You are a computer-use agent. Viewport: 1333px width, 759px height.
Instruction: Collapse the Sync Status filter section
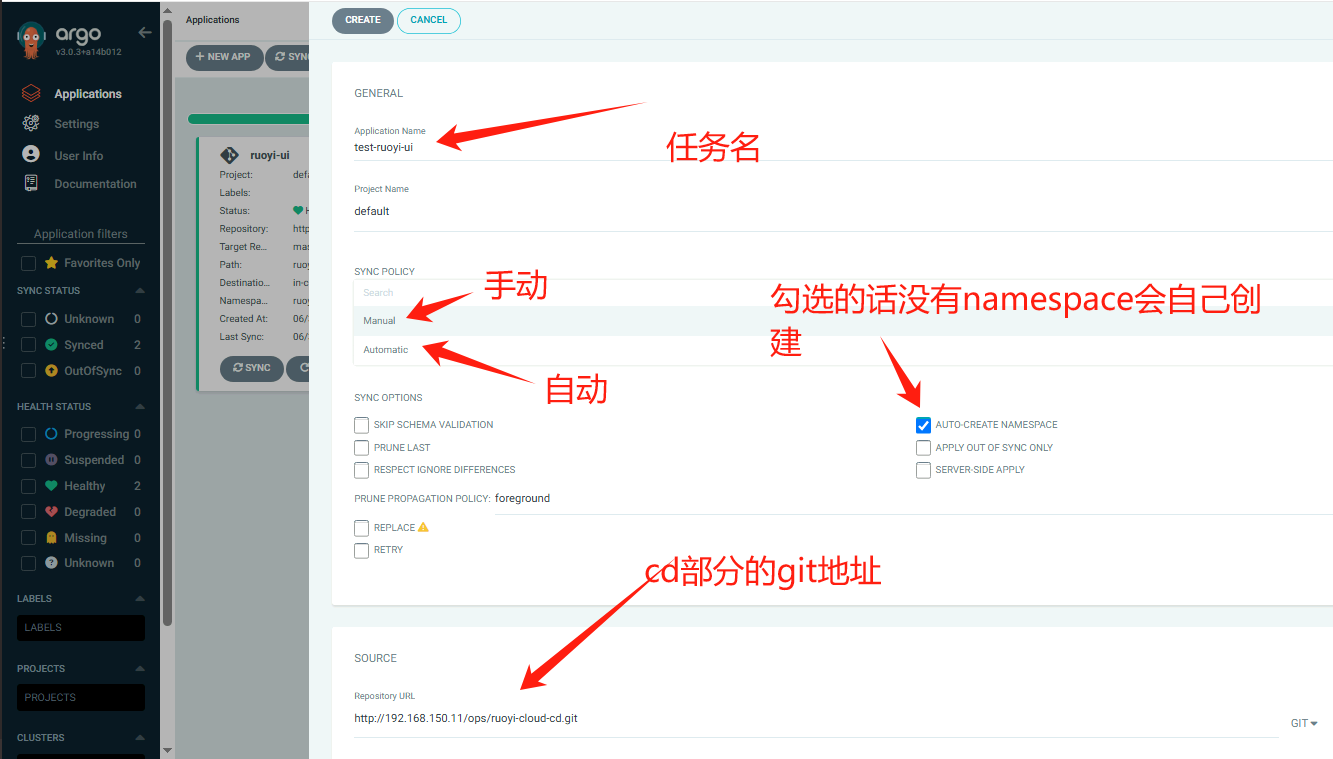(139, 291)
